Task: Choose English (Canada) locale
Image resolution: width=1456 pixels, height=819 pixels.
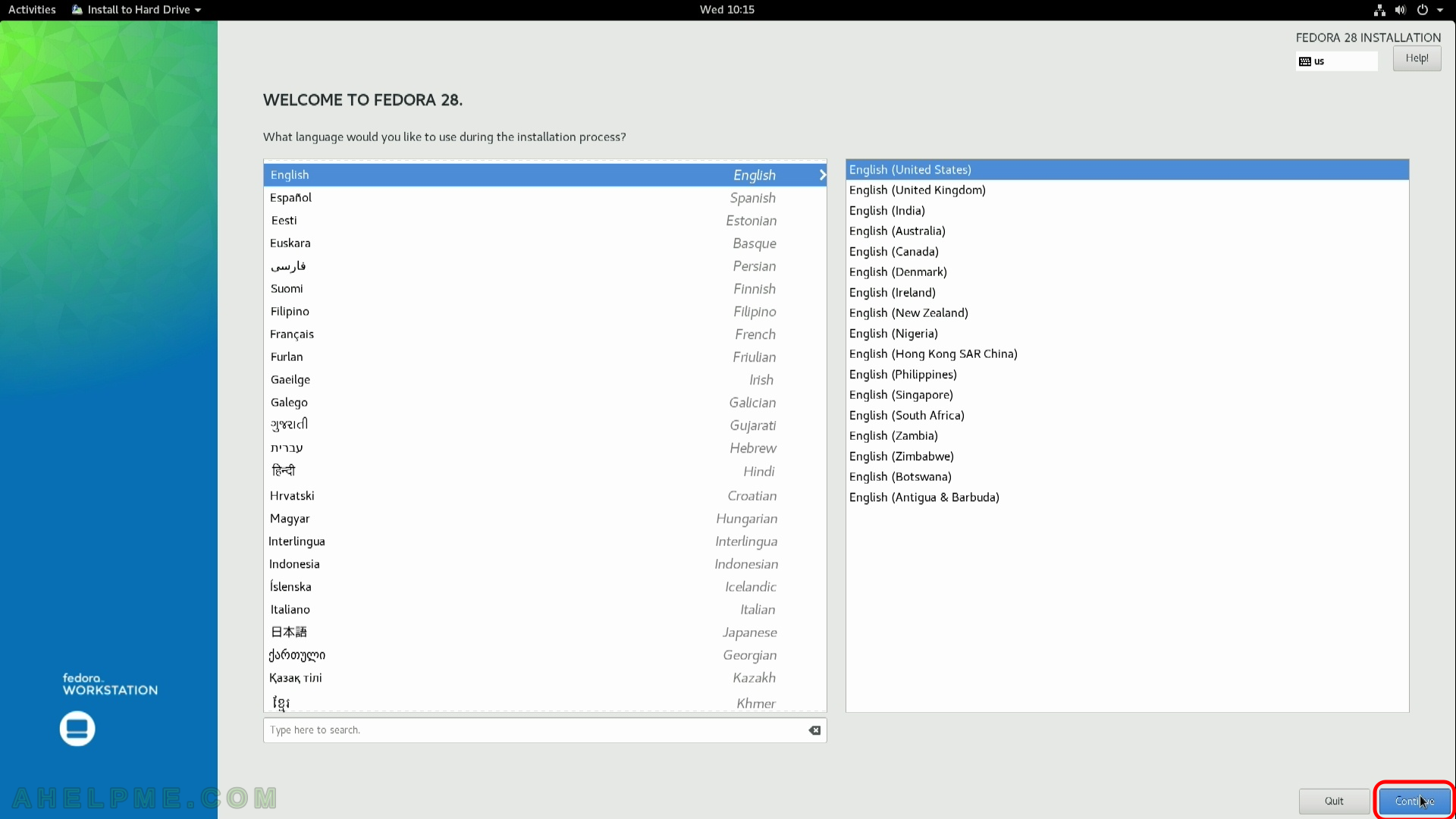Action: (x=1127, y=252)
